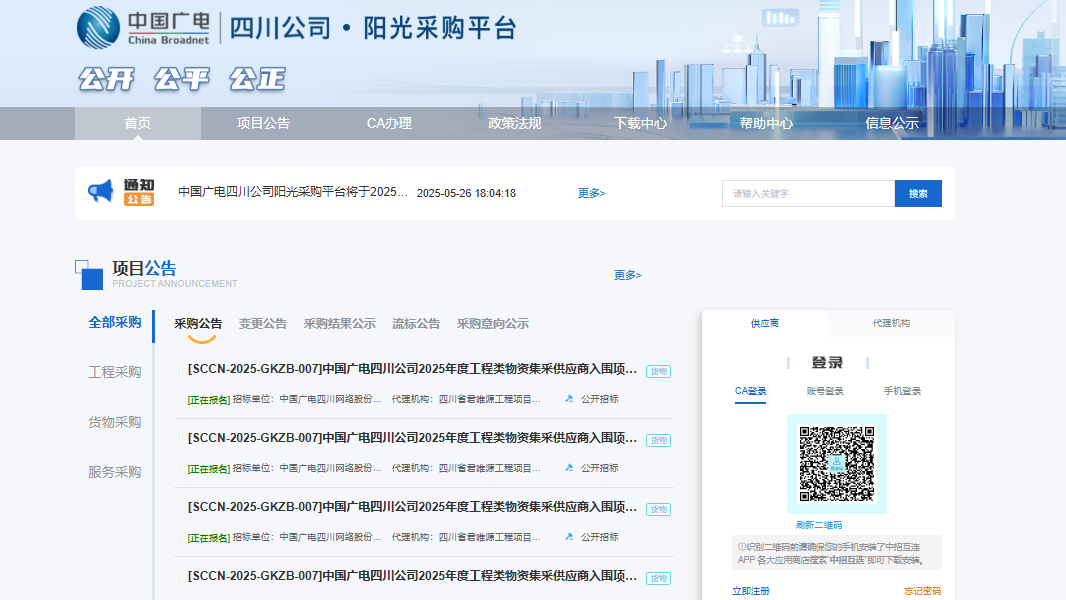Switch to the 采购公告 tab
The image size is (1066, 600).
pos(198,324)
